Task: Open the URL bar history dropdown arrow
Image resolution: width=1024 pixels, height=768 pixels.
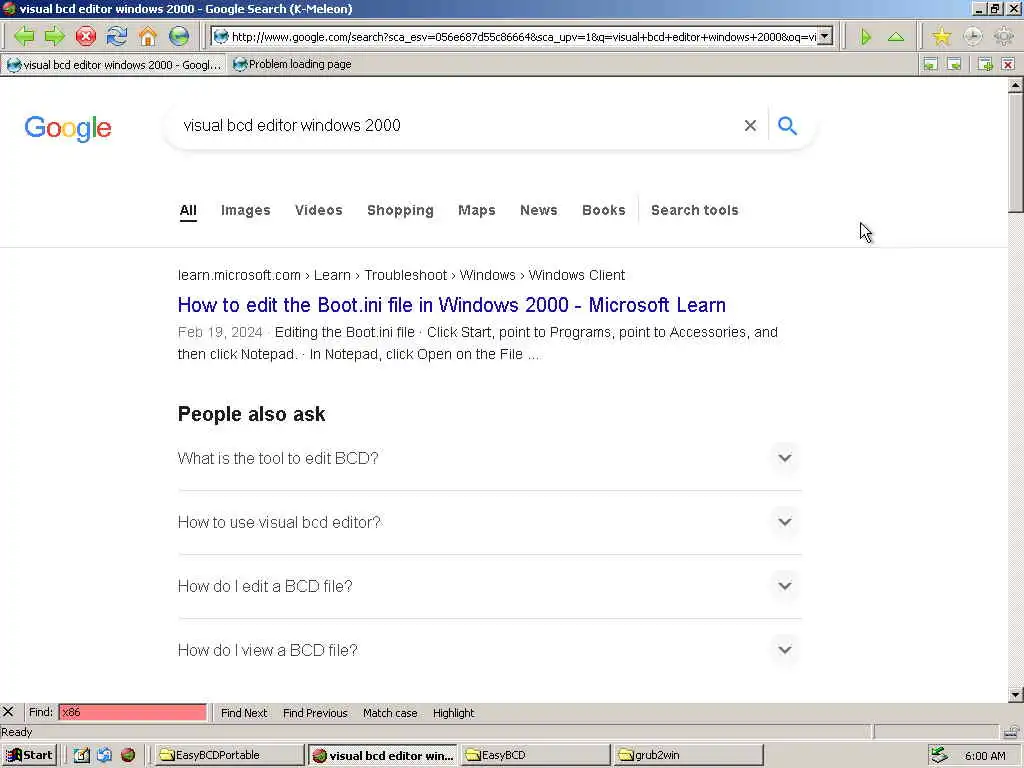Action: coord(825,37)
